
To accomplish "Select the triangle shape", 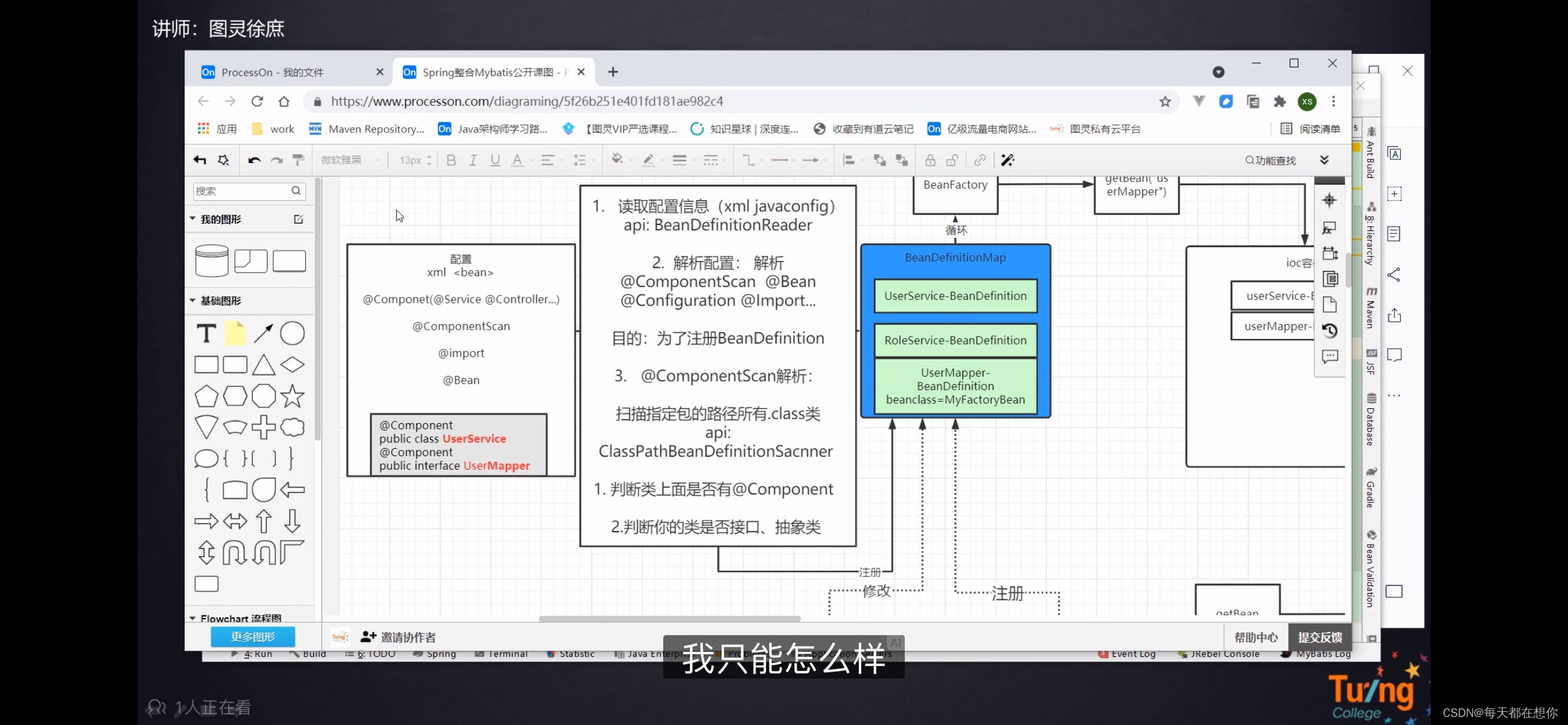I will coord(263,364).
